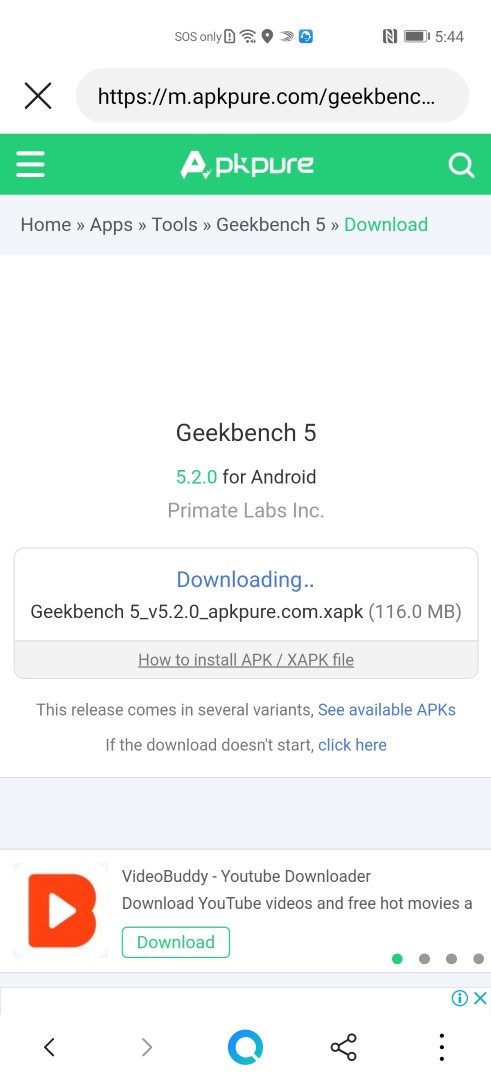Tap the URL address bar

(272, 96)
